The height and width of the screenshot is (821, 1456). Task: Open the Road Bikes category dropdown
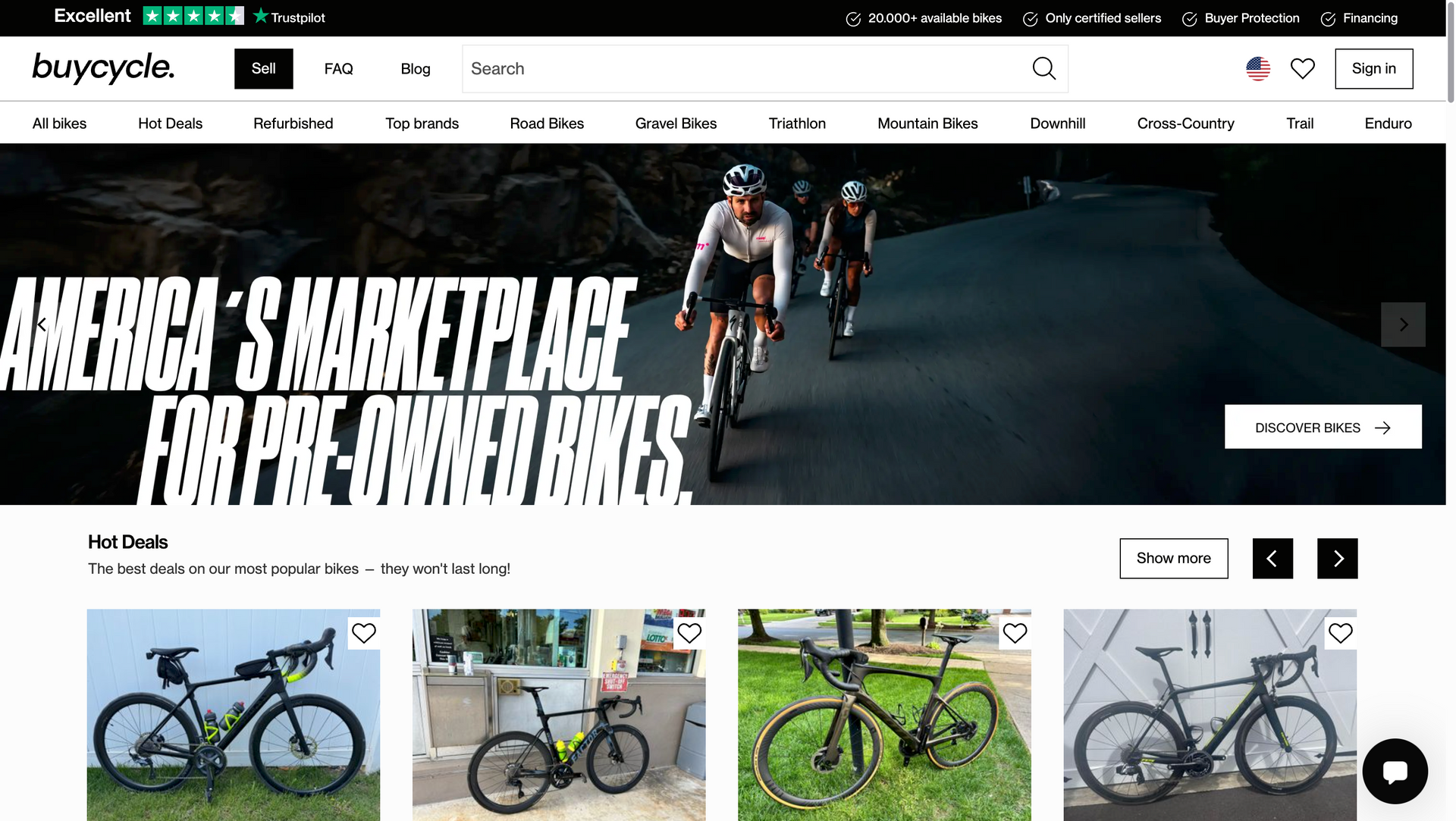[x=547, y=122]
